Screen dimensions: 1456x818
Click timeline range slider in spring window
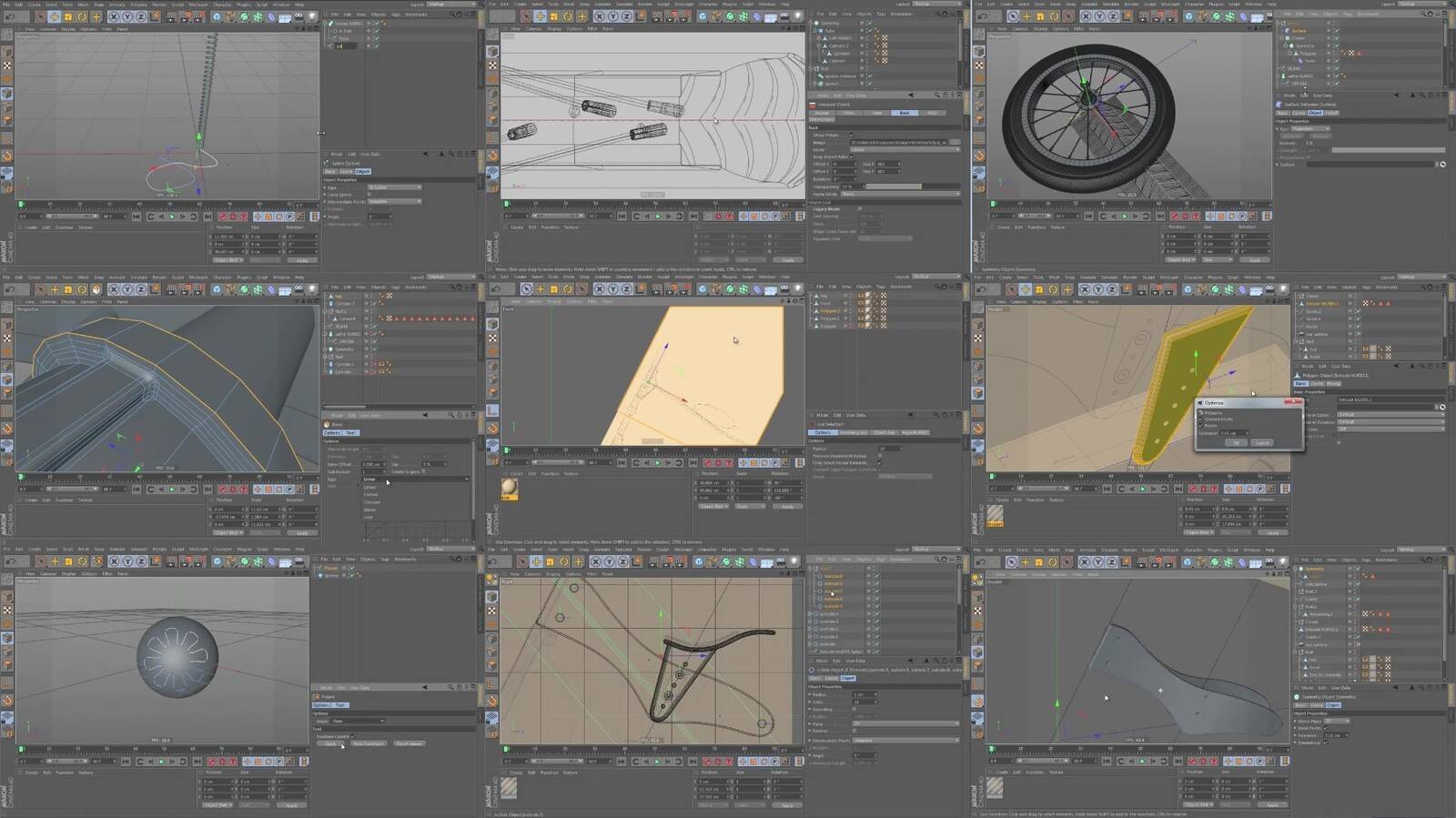(71, 216)
